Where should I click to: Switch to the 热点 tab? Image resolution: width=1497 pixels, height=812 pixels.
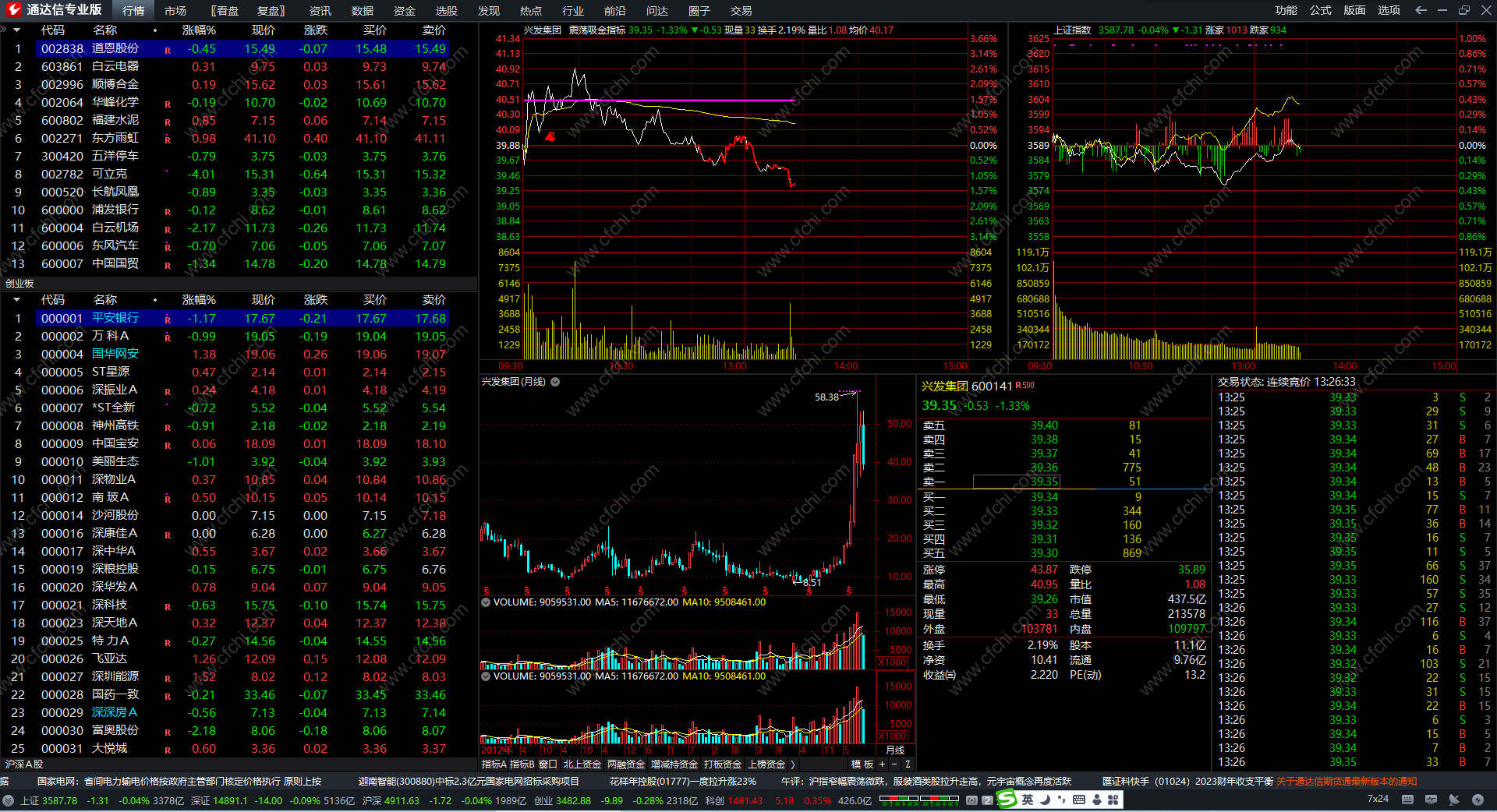(531, 11)
